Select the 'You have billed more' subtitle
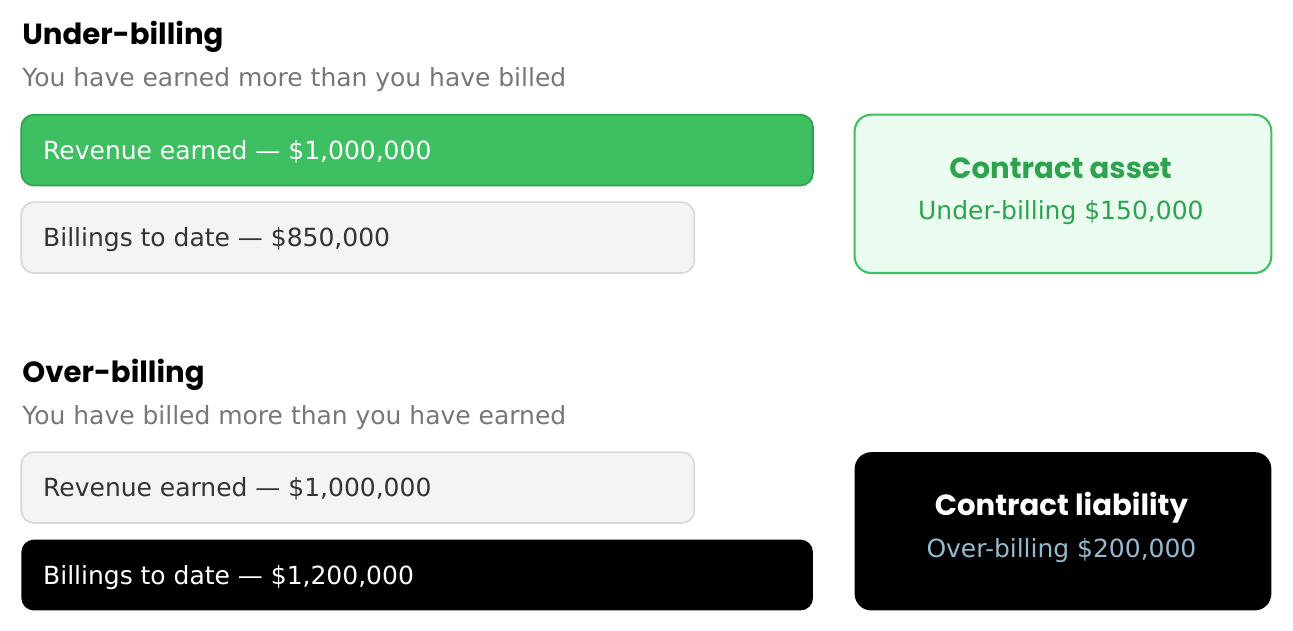The width and height of the screenshot is (1293, 631). (x=293, y=415)
